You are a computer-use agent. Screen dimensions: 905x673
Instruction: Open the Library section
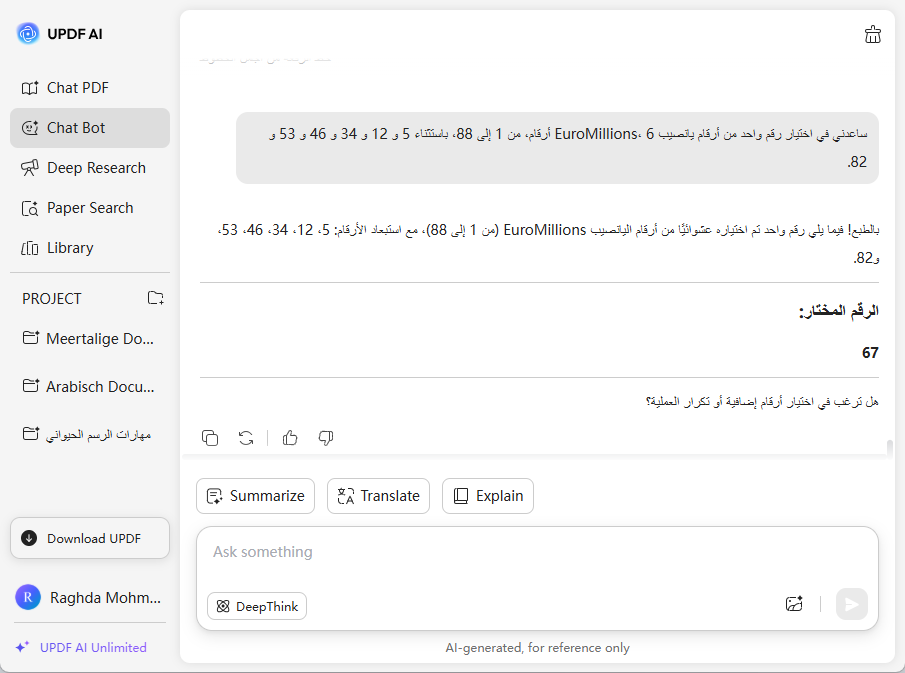tap(89, 248)
